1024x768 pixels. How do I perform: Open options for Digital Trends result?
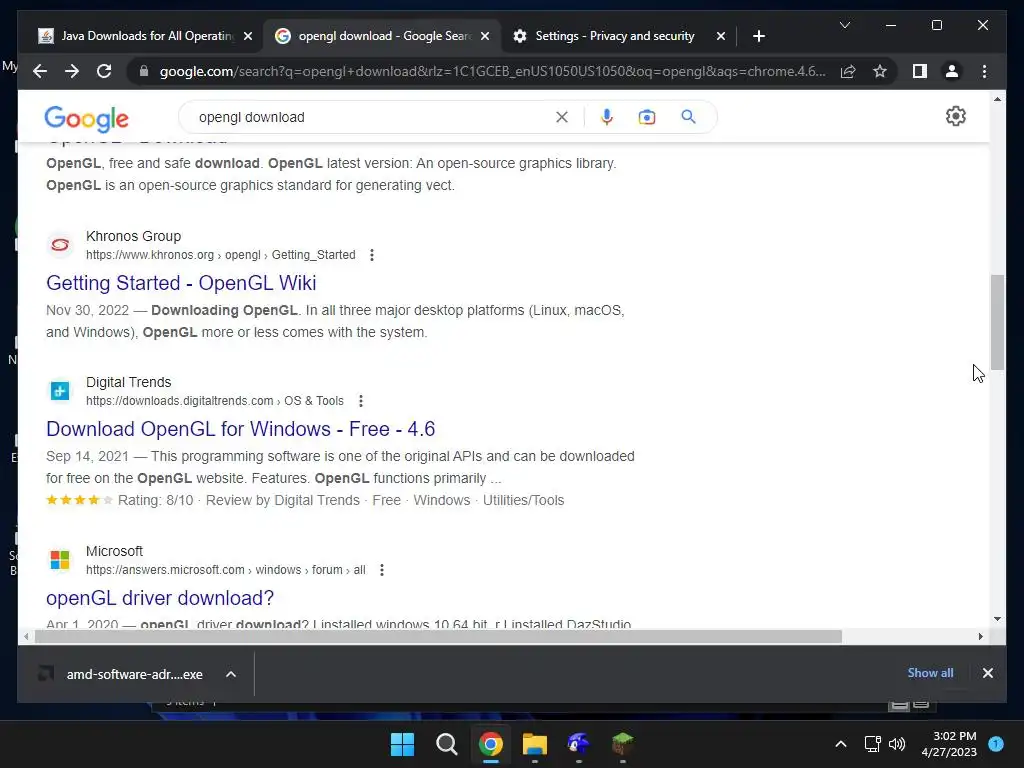coord(360,401)
